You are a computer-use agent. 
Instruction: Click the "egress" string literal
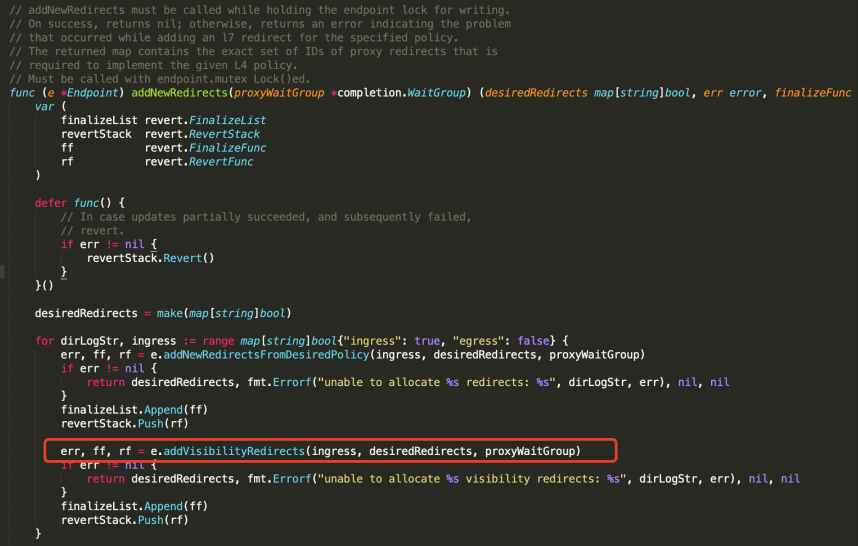(478, 341)
